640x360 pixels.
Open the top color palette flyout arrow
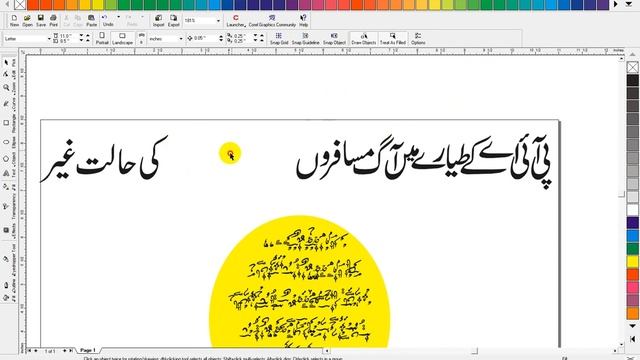[629, 4]
